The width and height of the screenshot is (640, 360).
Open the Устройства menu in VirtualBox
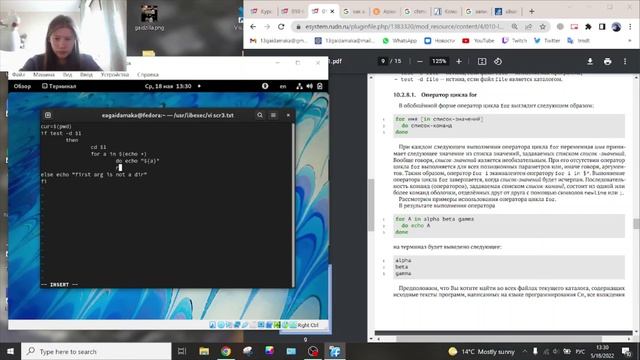115,75
